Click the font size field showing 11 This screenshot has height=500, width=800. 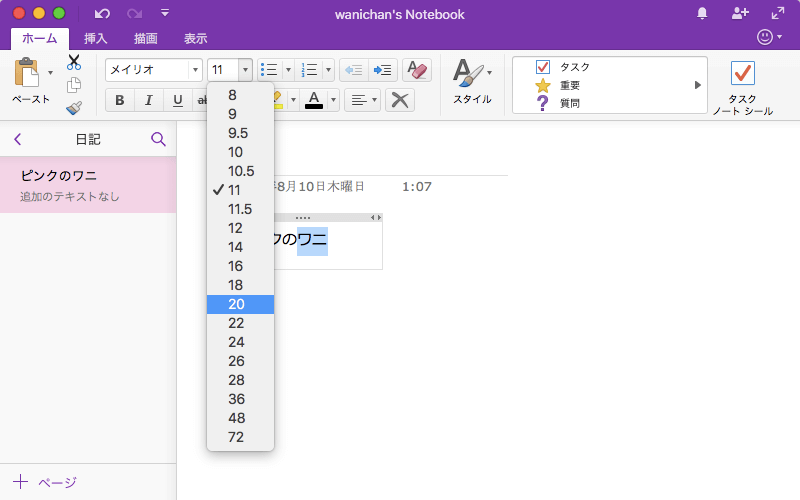tap(223, 70)
